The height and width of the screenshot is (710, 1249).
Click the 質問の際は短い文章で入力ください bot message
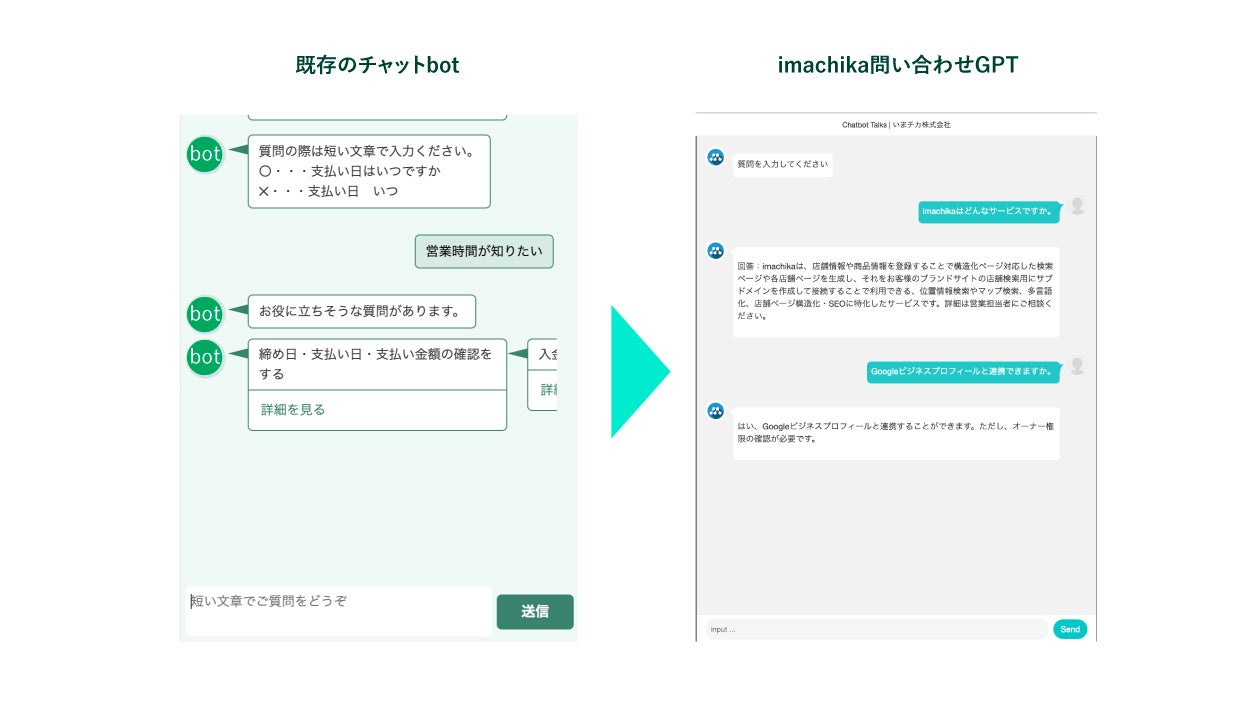tap(369, 171)
